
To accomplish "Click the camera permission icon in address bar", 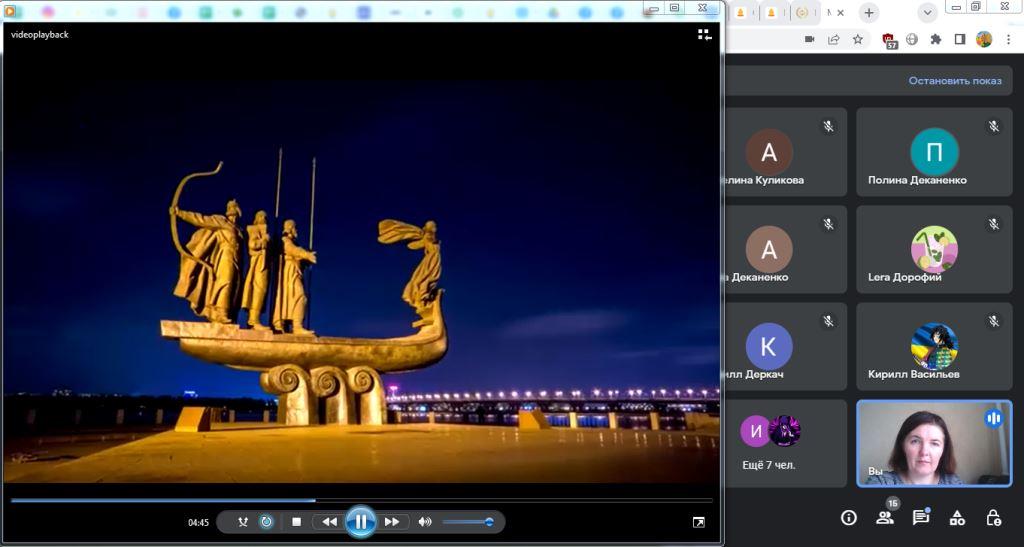I will (x=810, y=39).
